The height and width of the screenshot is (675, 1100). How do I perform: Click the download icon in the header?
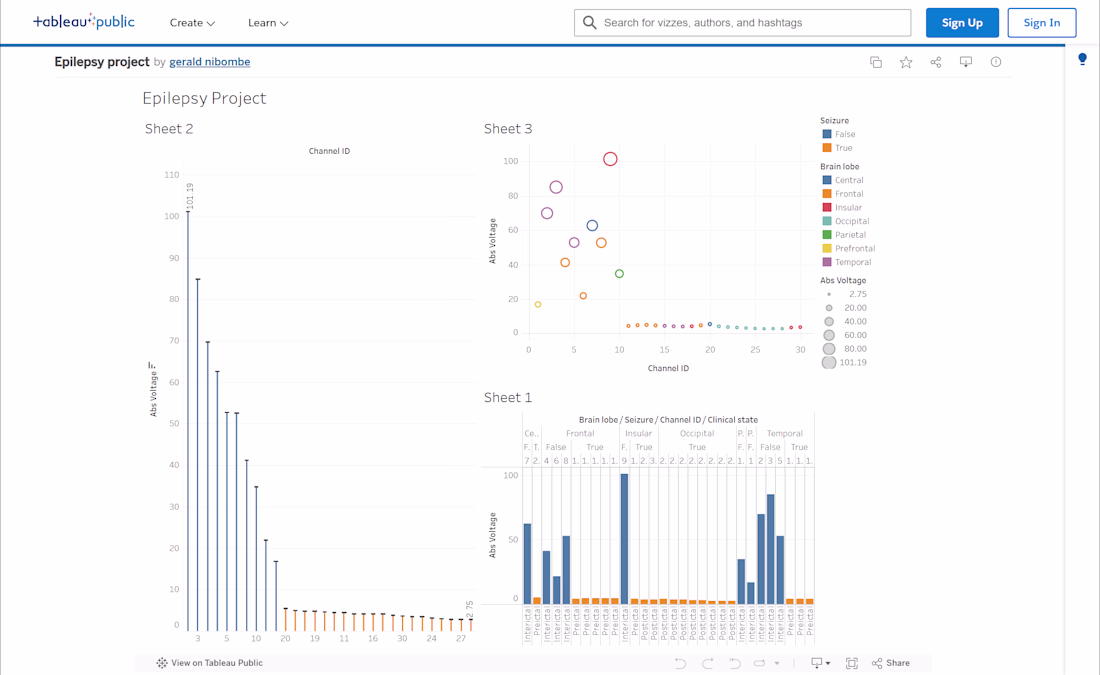966,62
